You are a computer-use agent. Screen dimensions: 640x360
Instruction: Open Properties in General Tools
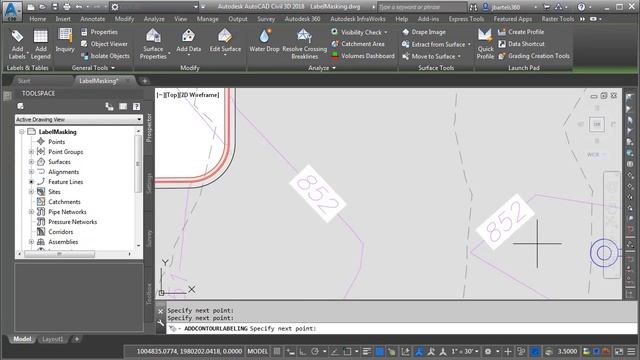click(99, 32)
